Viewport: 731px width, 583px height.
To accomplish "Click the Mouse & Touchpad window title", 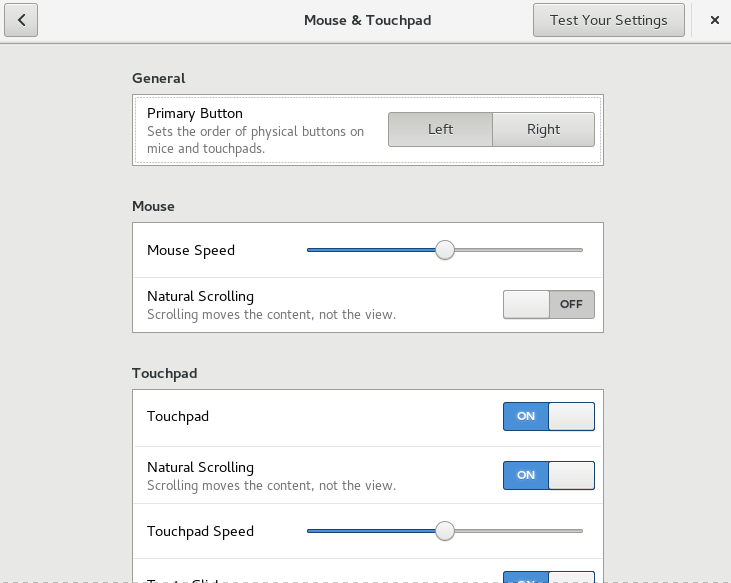I will 367,20.
